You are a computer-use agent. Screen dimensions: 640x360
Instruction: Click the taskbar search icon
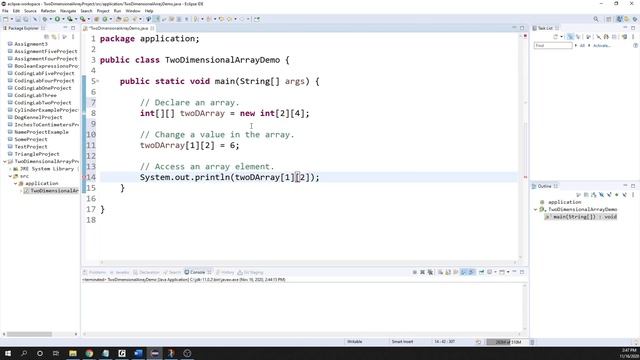click(24, 353)
